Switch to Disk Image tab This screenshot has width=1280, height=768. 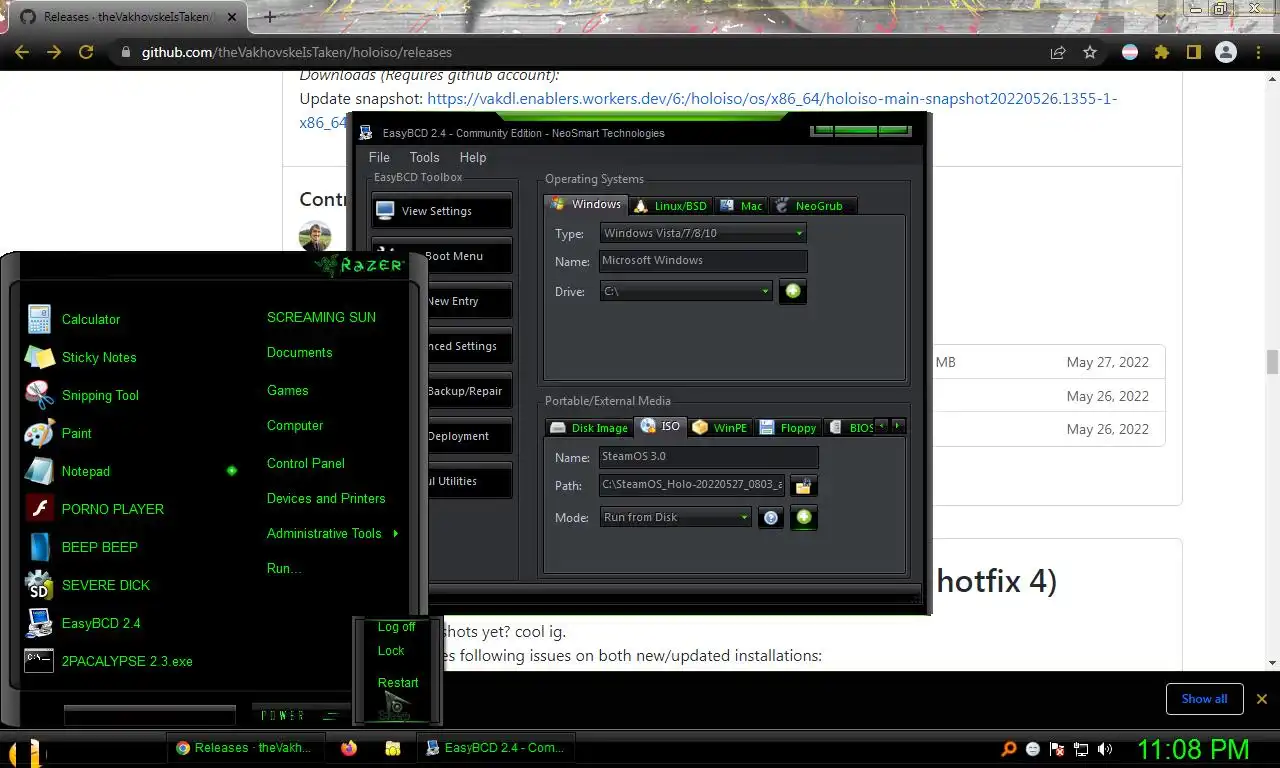[x=589, y=427]
